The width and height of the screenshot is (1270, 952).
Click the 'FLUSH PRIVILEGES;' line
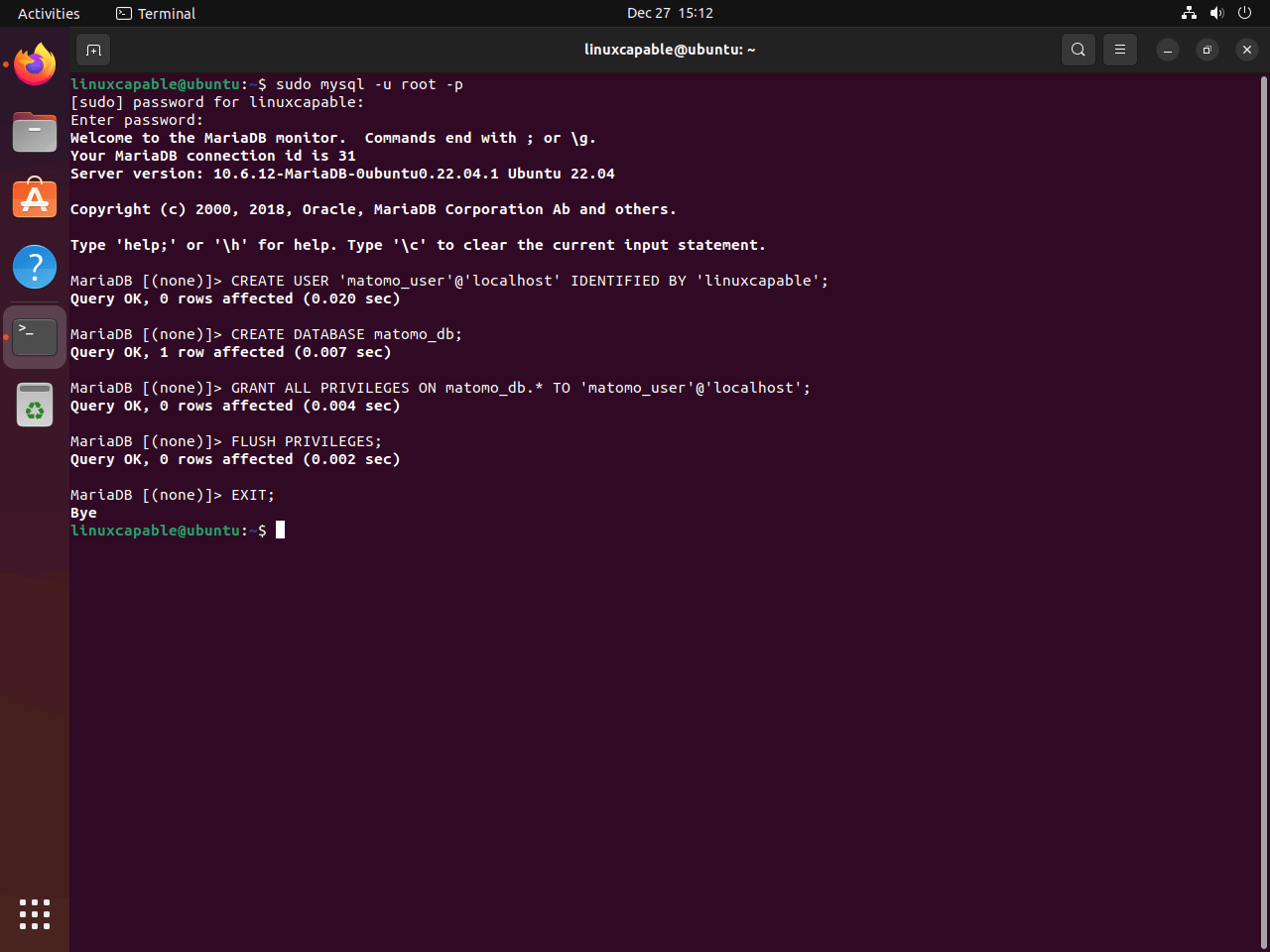pos(226,441)
